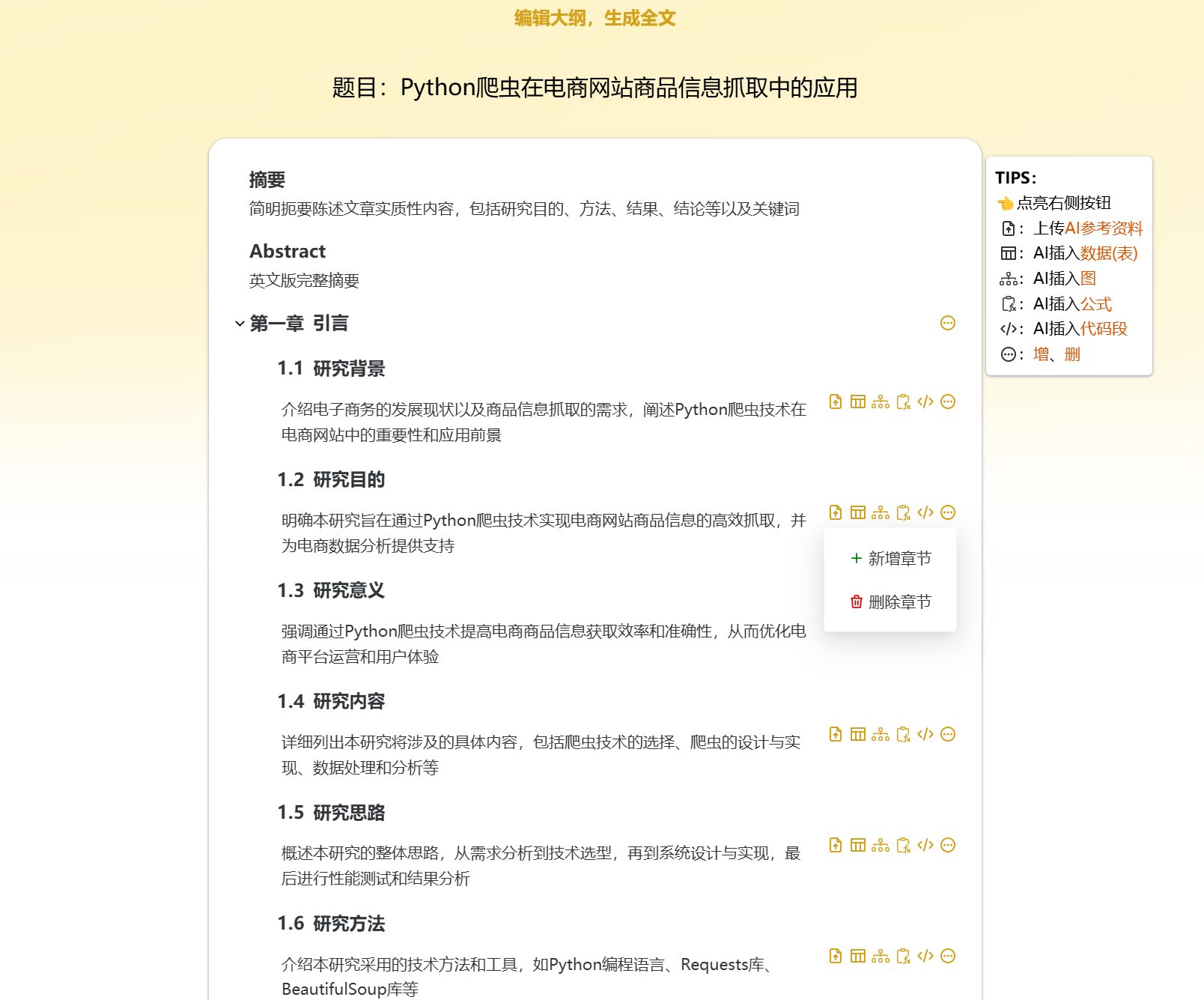Insert AI data table into 1.2 研究目的
Image resolution: width=1204 pixels, height=1000 pixels.
[857, 512]
